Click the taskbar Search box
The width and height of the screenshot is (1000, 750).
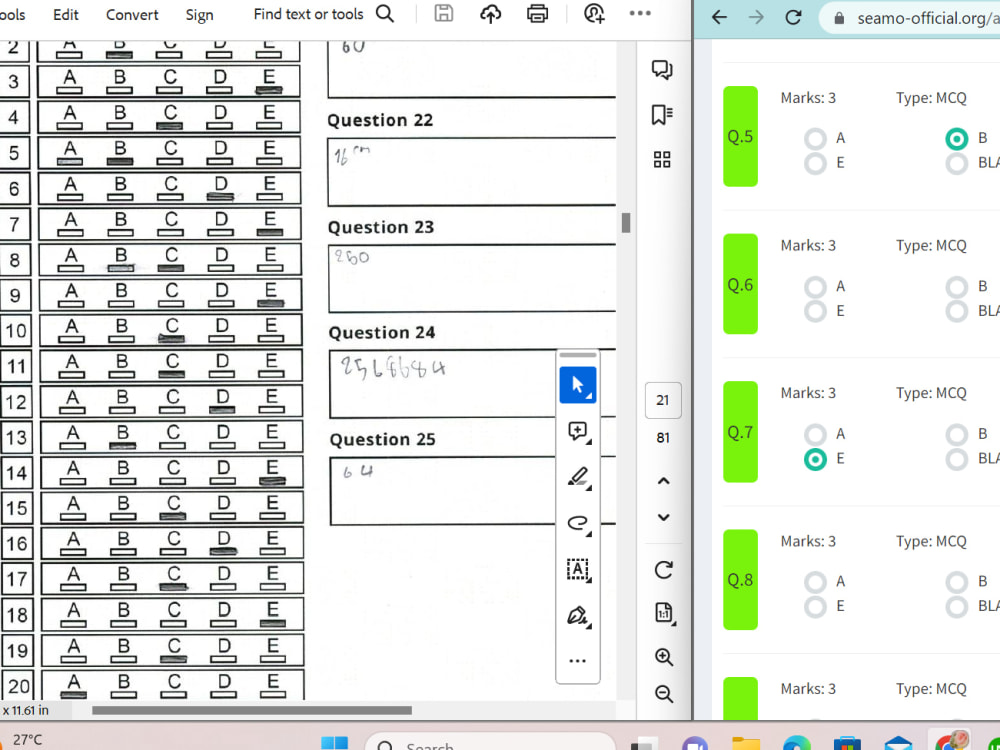[x=490, y=742]
